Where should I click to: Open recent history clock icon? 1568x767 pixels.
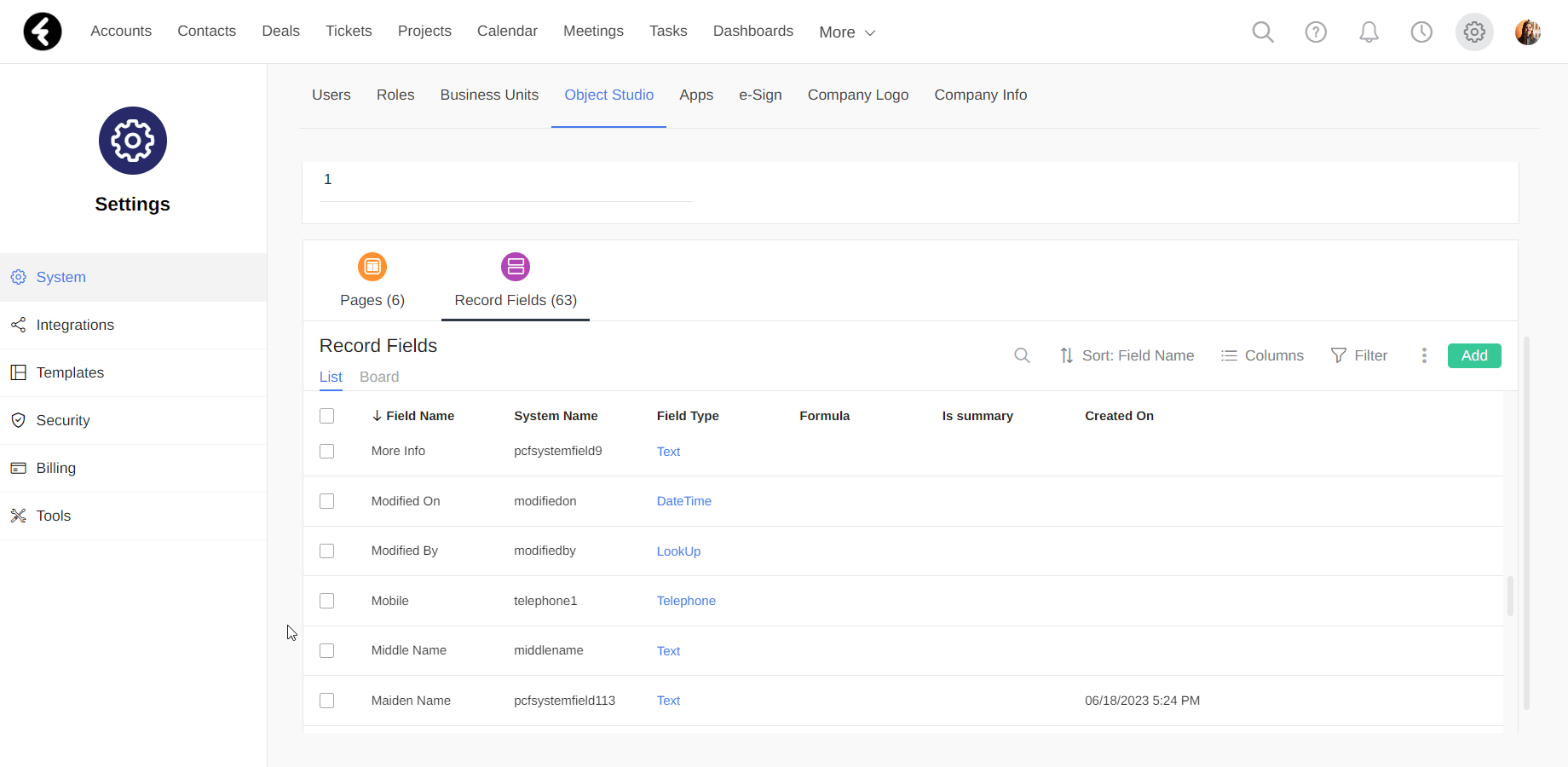point(1421,32)
